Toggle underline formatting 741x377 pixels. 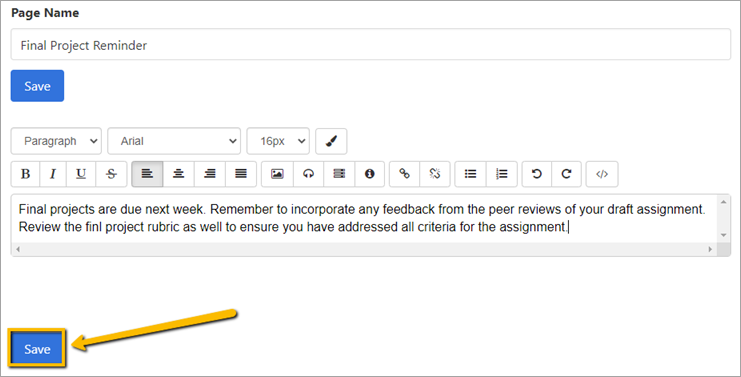click(x=81, y=174)
